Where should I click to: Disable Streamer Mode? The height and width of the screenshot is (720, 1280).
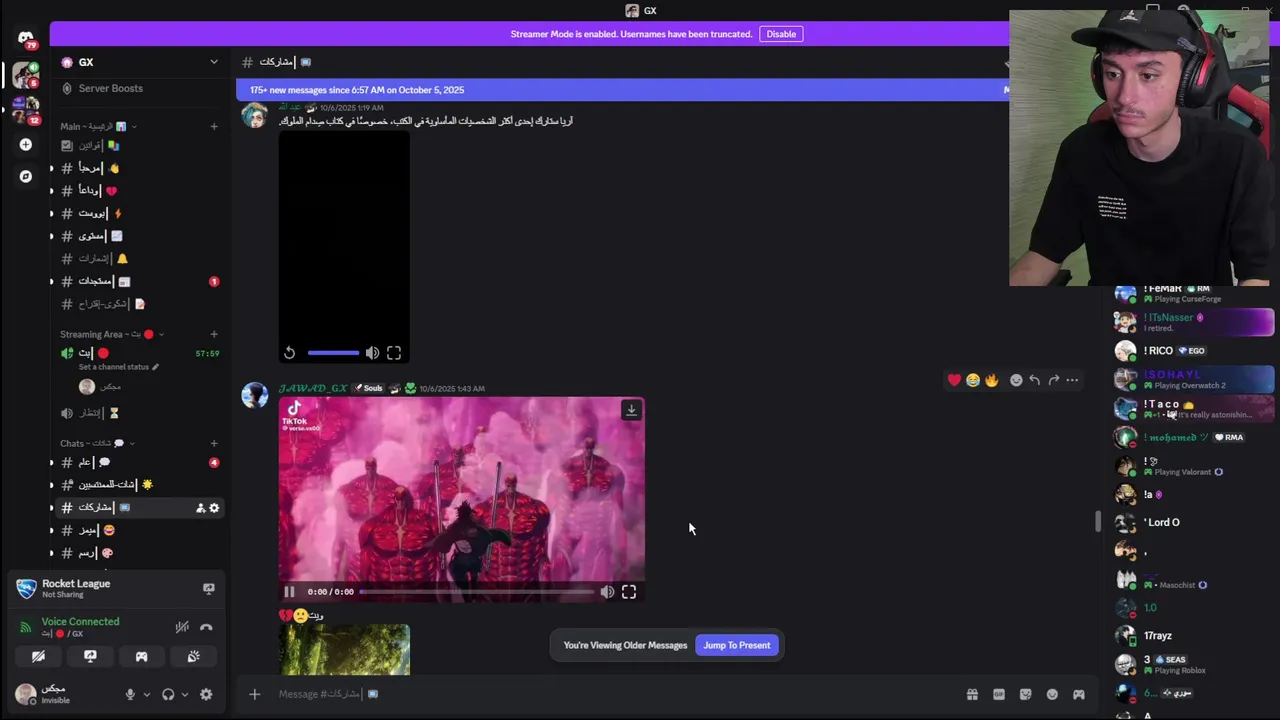(781, 34)
